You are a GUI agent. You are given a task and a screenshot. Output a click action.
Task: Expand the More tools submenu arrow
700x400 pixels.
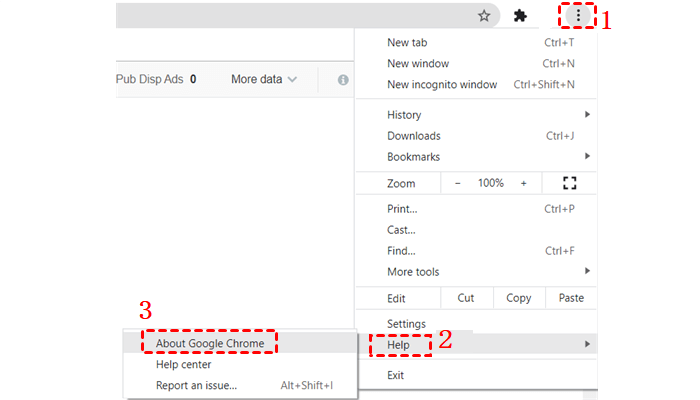click(x=588, y=271)
